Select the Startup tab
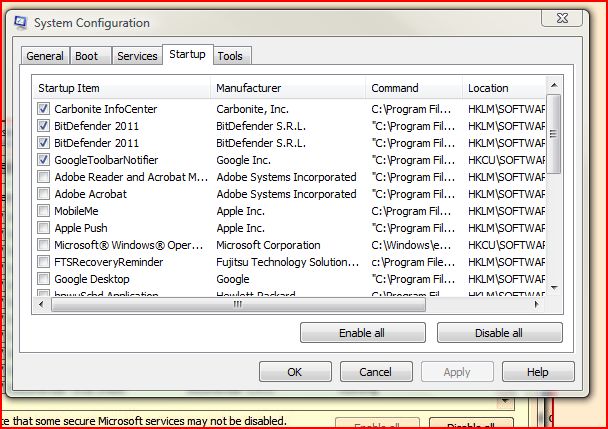 tap(187, 54)
